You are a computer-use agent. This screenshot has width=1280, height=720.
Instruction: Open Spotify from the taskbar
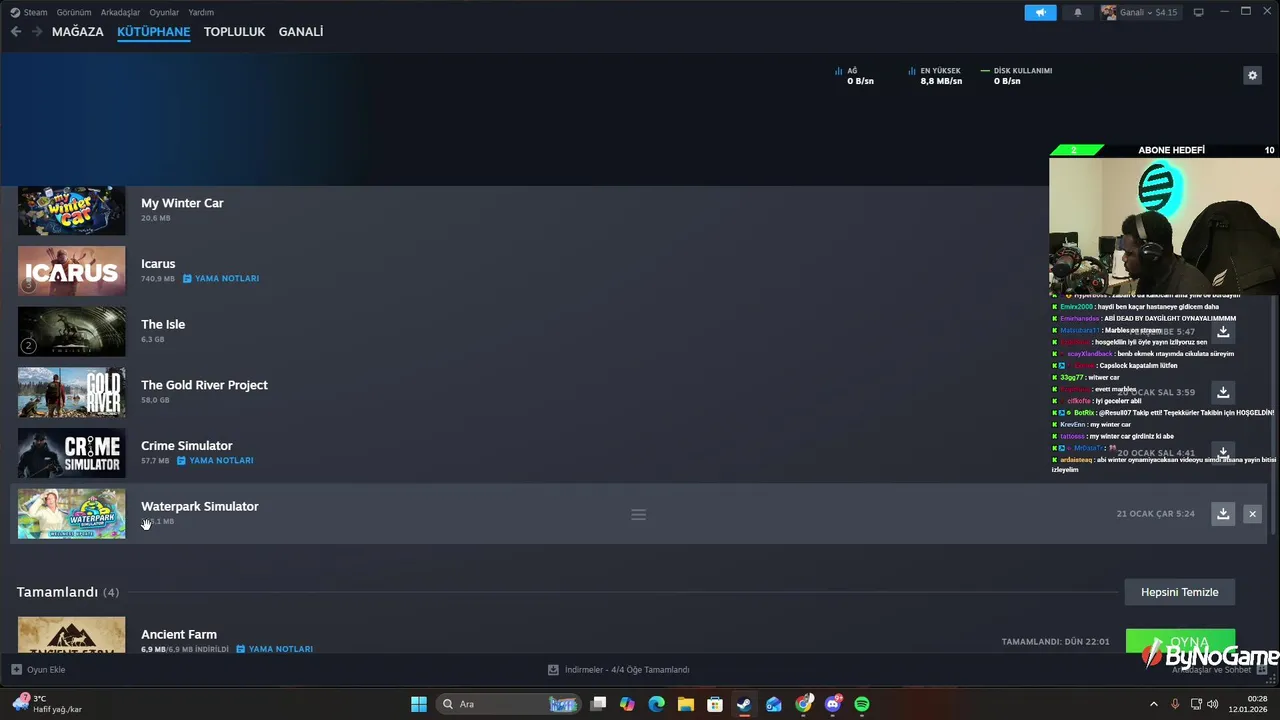[x=862, y=704]
